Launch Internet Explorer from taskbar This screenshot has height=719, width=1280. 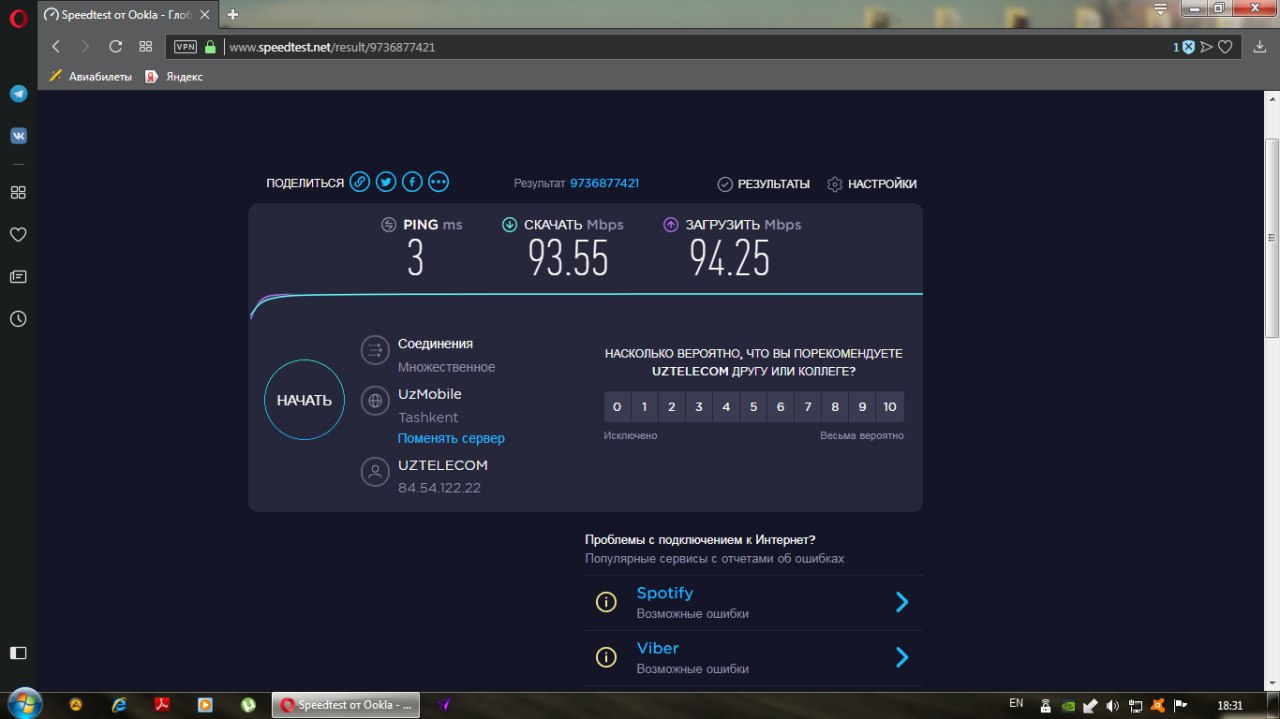coord(119,705)
